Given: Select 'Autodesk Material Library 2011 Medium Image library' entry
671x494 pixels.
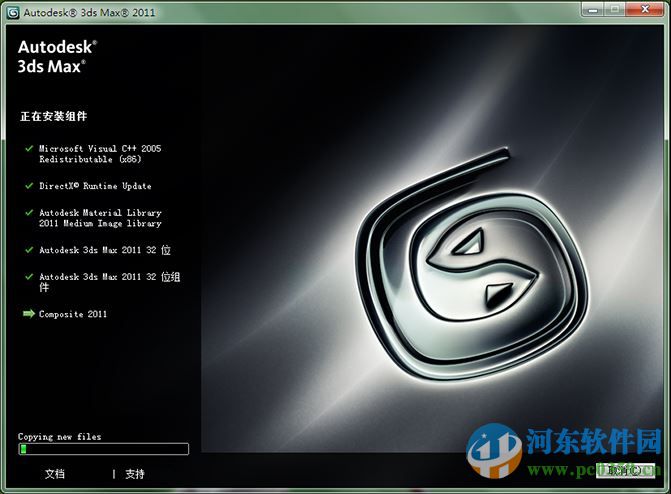Looking at the screenshot, I should click(x=100, y=218).
